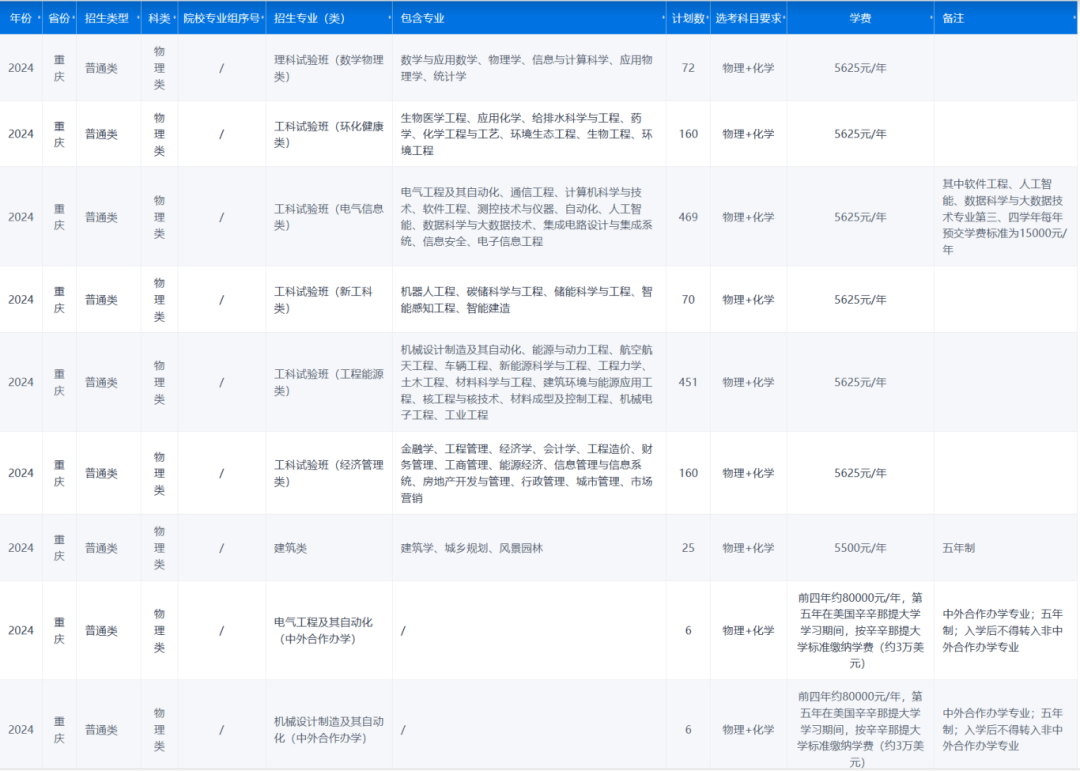Viewport: 1080px width, 771px height.
Task: Open the 选考科目要求 filter icon
Action: point(783,16)
